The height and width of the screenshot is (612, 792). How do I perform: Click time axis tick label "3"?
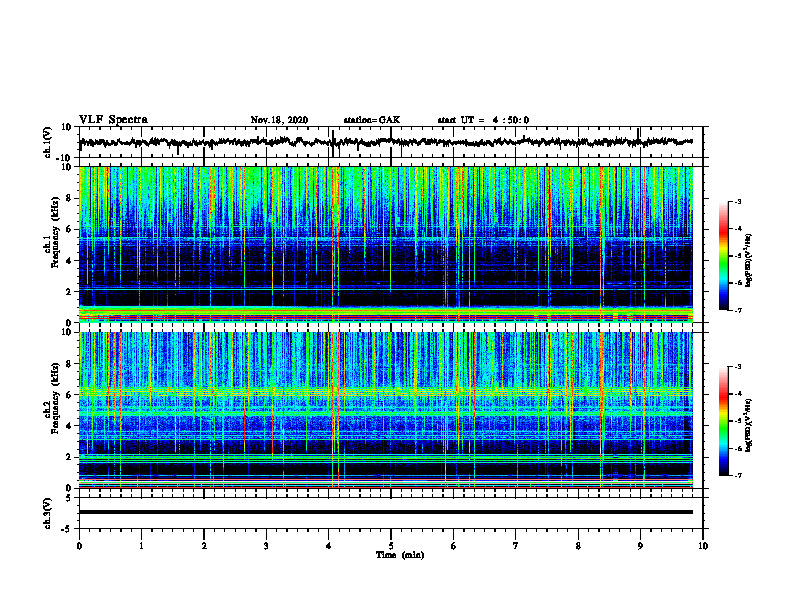pyautogui.click(x=266, y=546)
